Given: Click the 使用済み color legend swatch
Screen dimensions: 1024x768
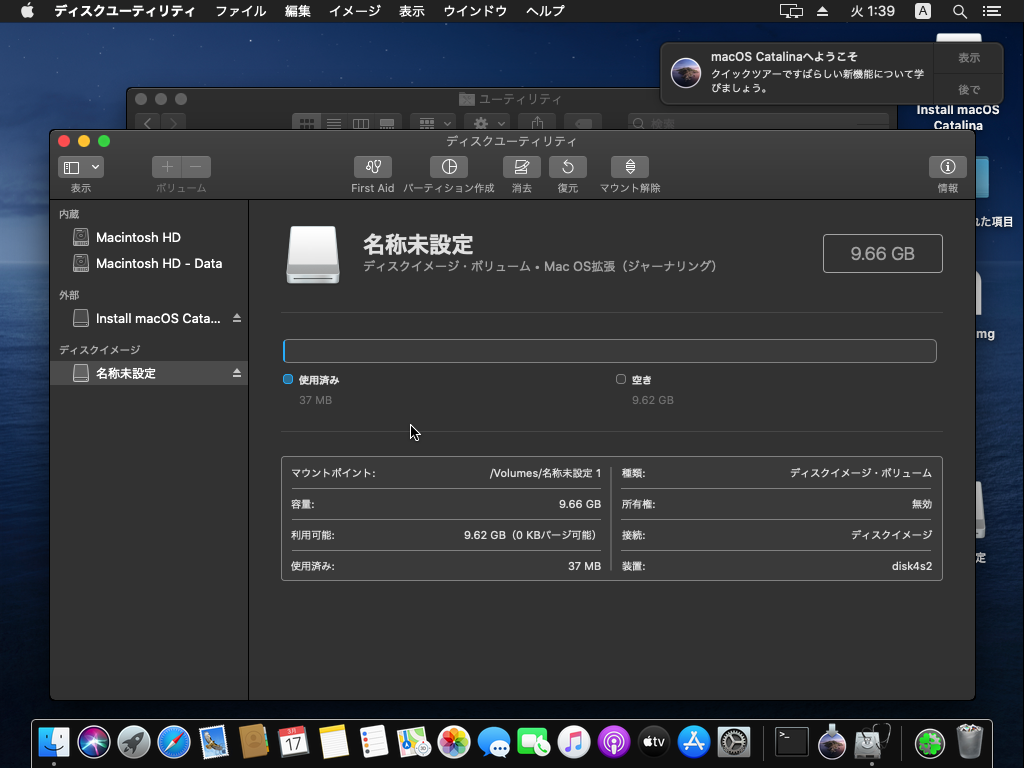Looking at the screenshot, I should click(x=288, y=379).
